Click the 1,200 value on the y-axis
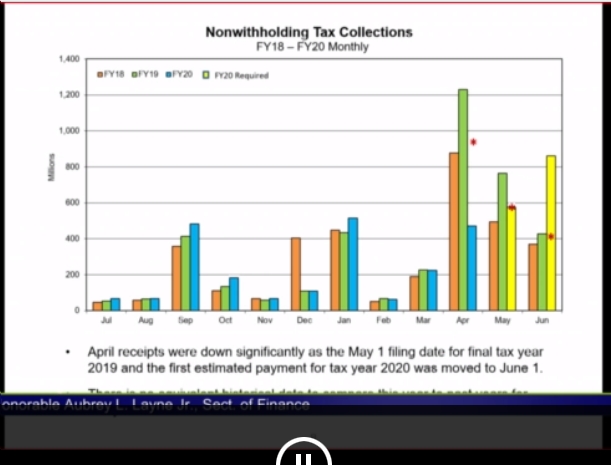 tap(69, 95)
